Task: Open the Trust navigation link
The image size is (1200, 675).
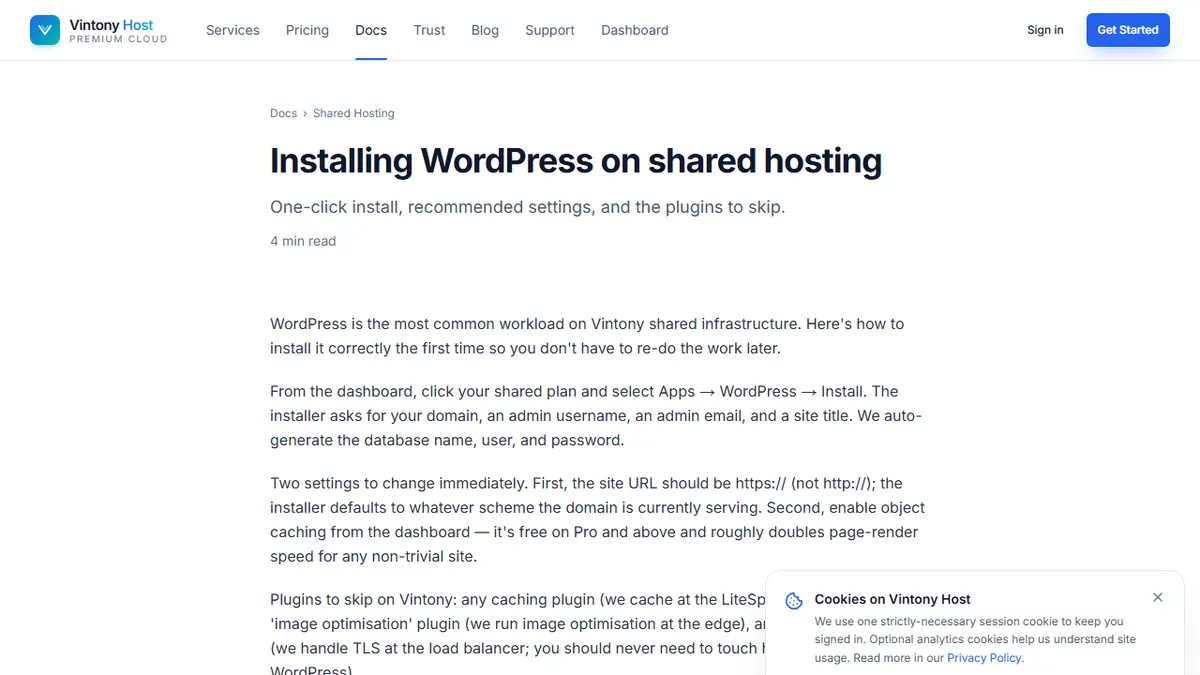Action: 429,30
